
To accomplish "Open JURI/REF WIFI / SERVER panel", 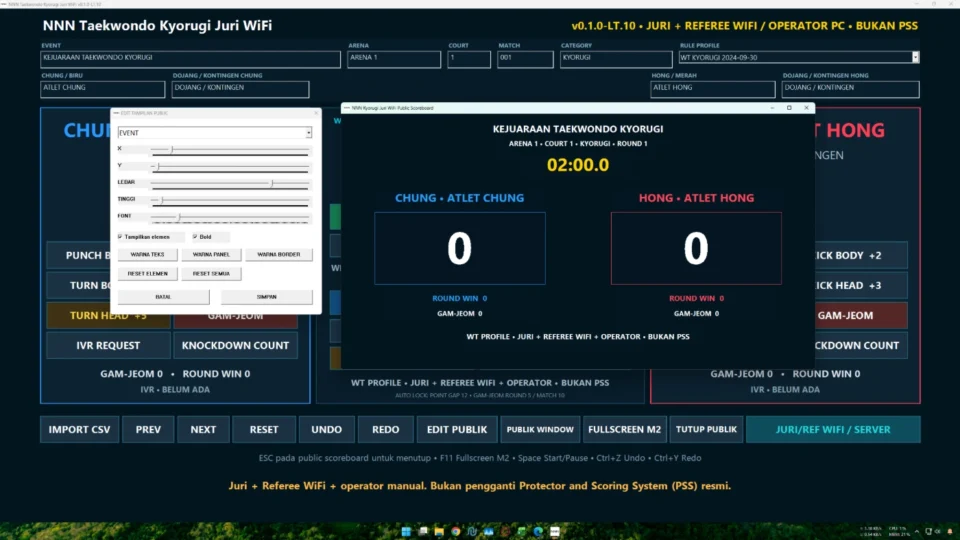I will pos(833,430).
